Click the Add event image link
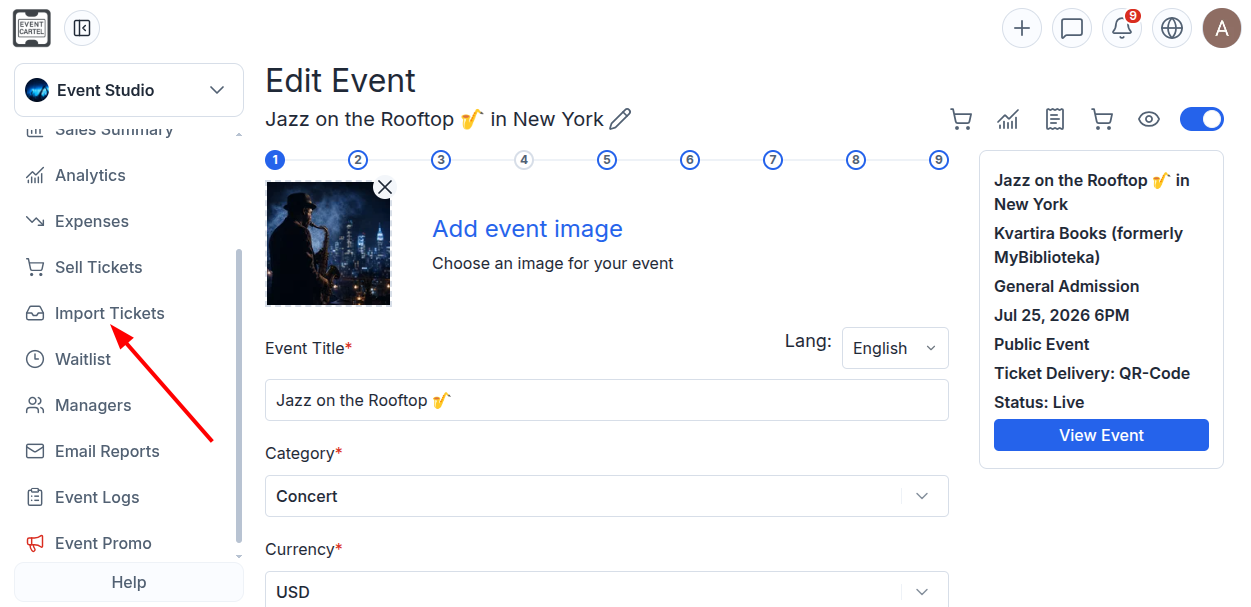1251x607 pixels. pos(527,229)
